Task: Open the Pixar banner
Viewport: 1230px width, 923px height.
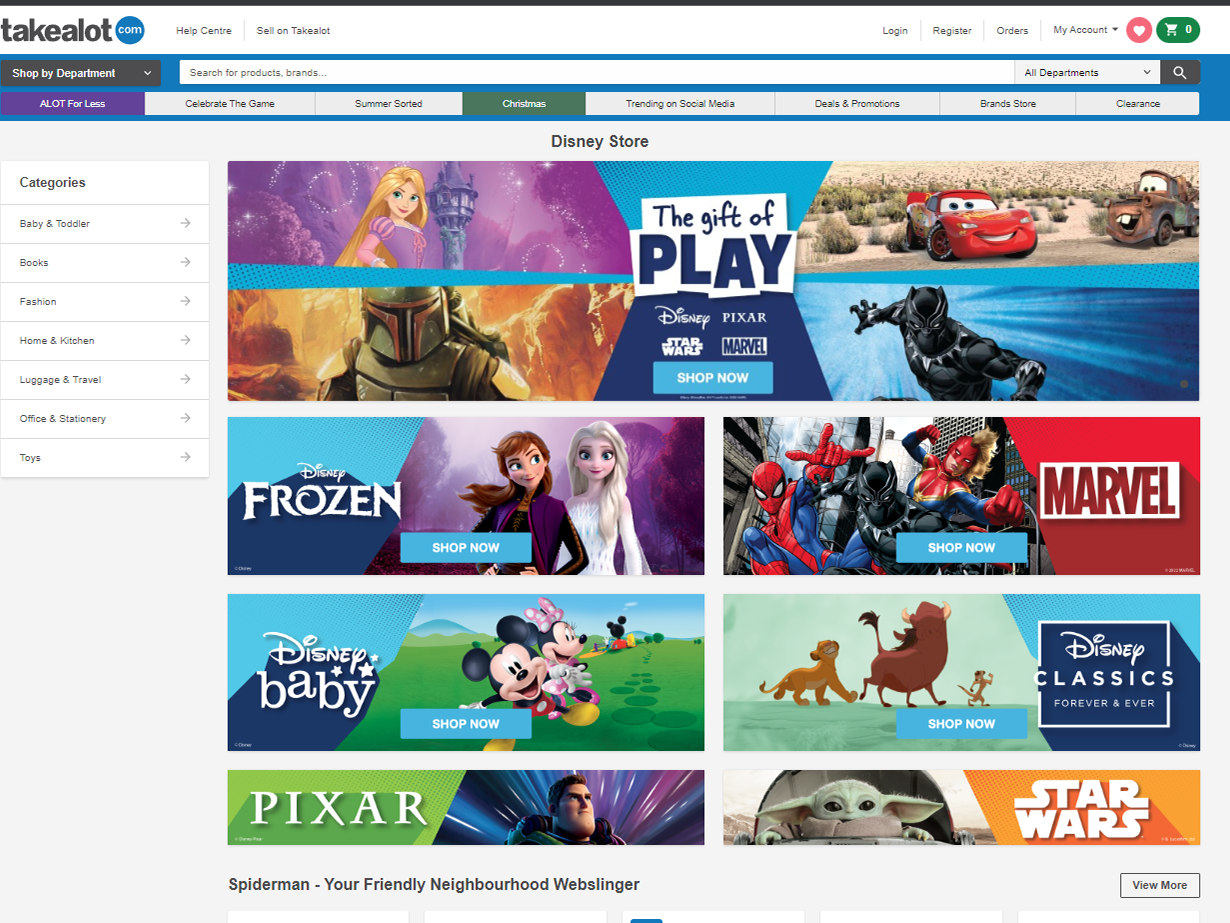Action: (466, 808)
